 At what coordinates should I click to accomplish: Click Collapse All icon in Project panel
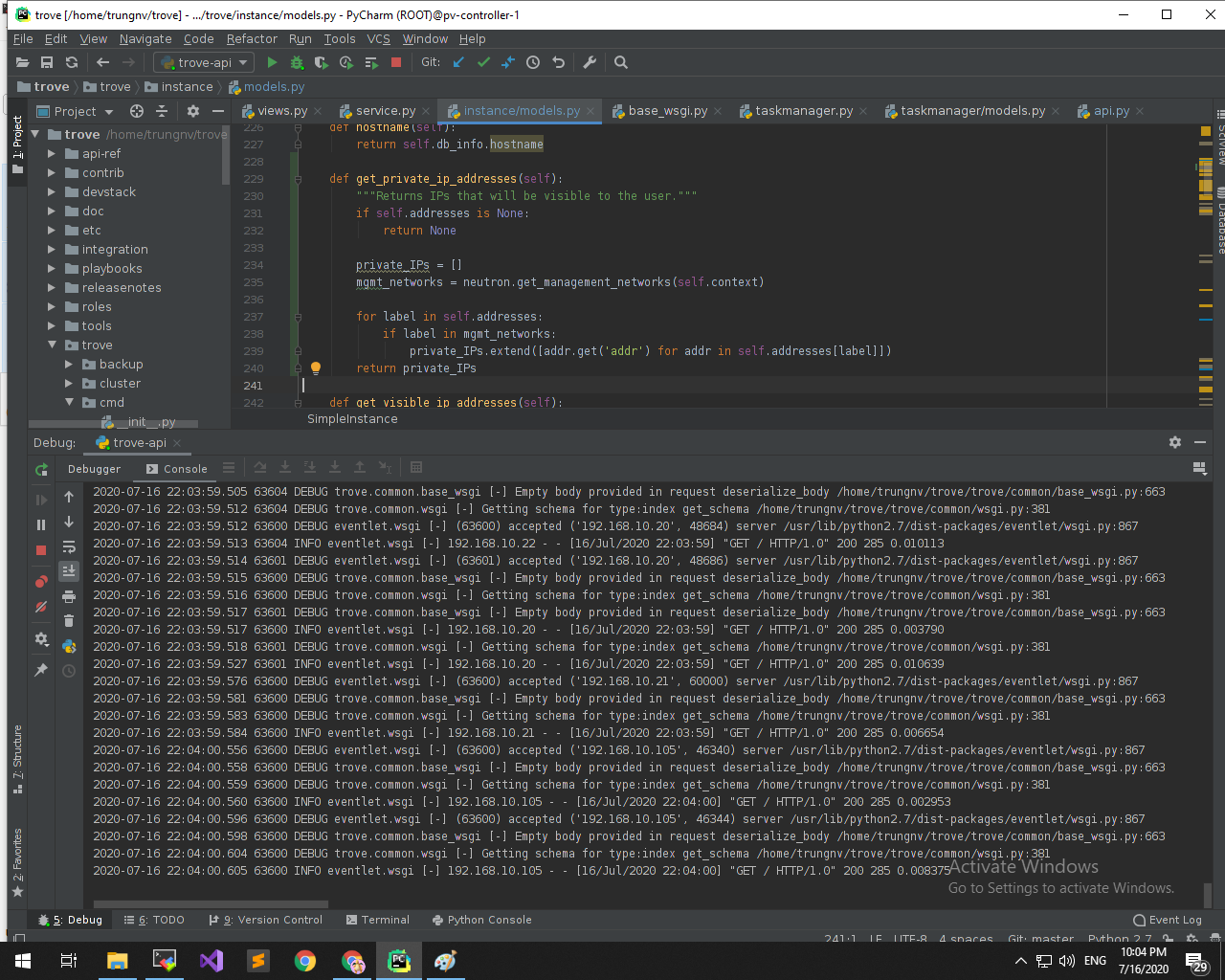pos(162,111)
